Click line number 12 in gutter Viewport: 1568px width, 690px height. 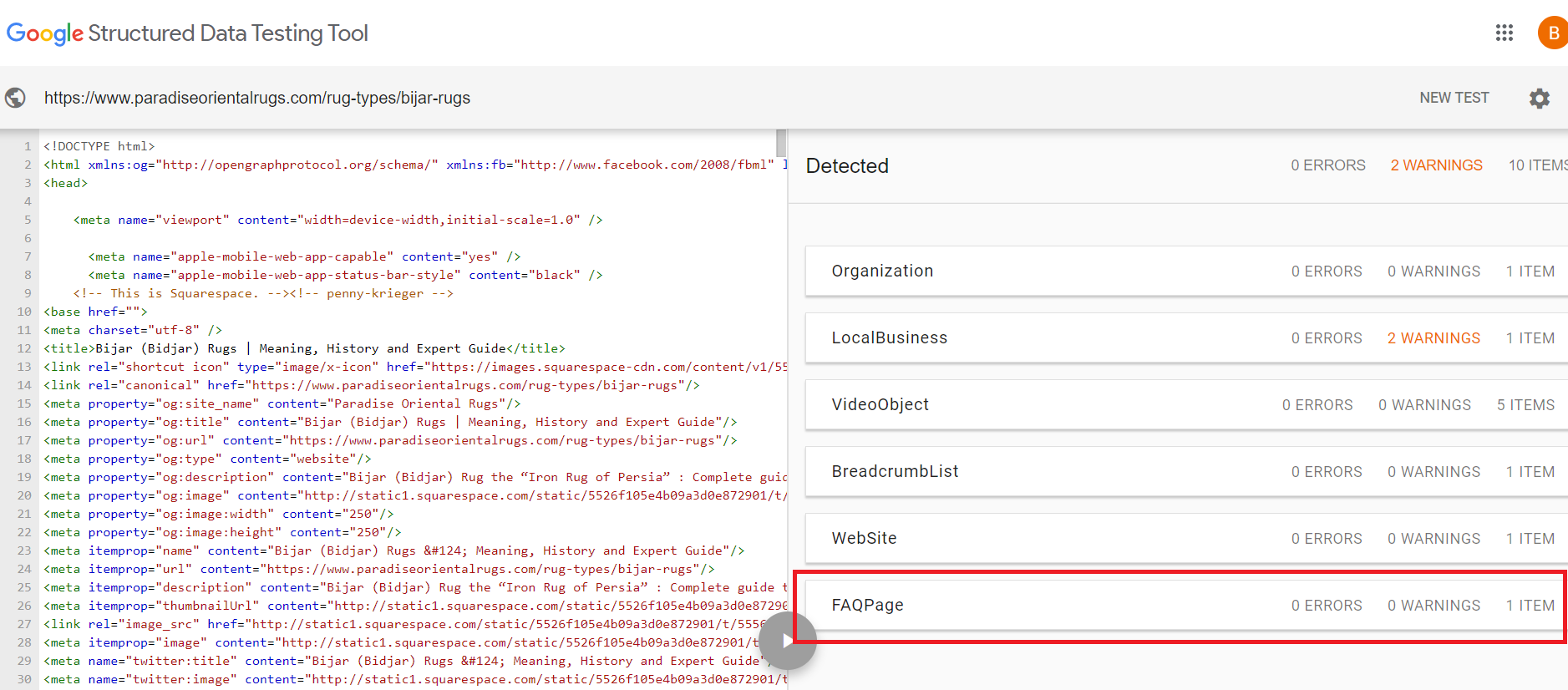pos(24,348)
